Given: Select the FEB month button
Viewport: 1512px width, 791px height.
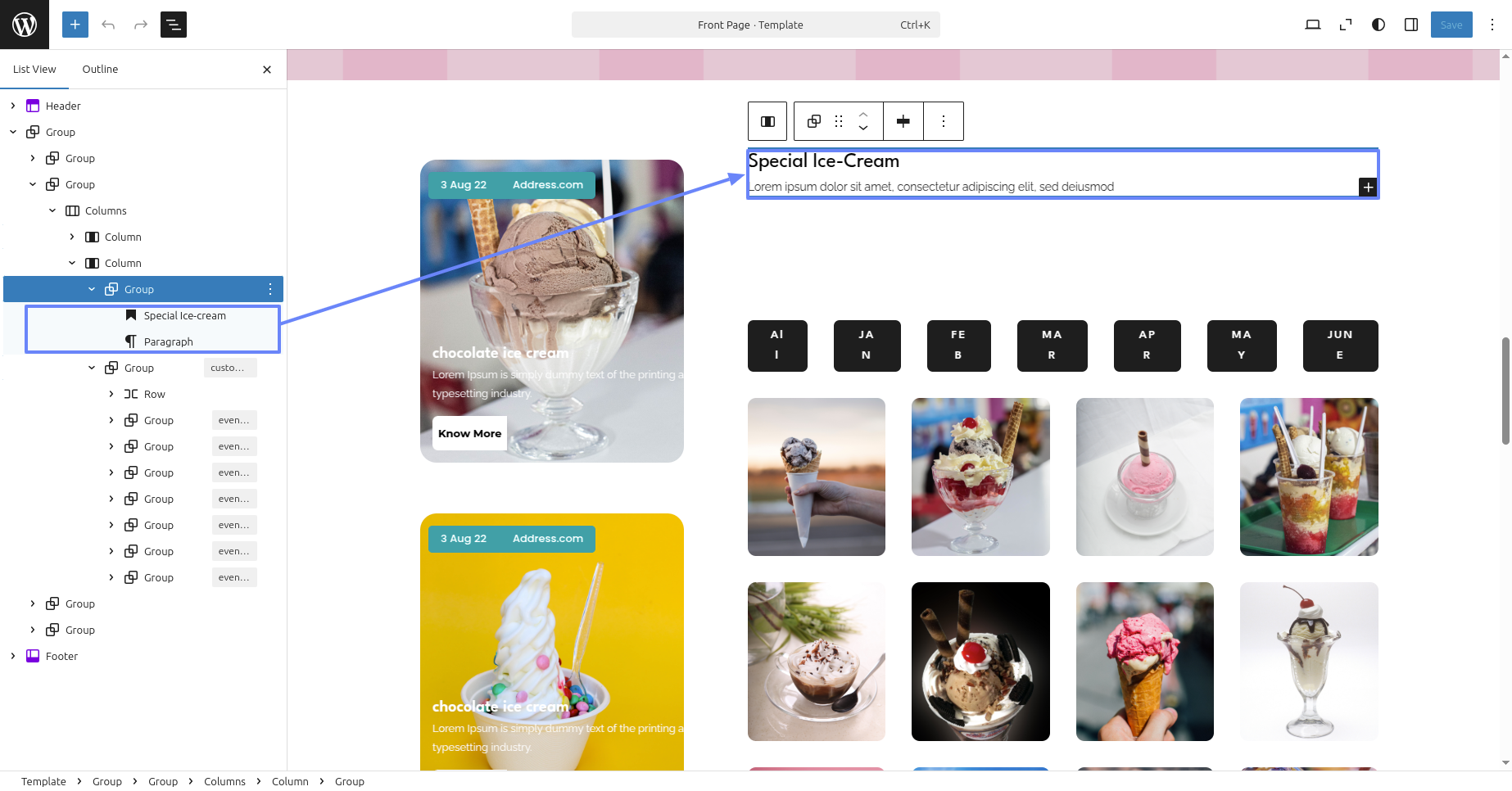Looking at the screenshot, I should pyautogui.click(x=958, y=346).
